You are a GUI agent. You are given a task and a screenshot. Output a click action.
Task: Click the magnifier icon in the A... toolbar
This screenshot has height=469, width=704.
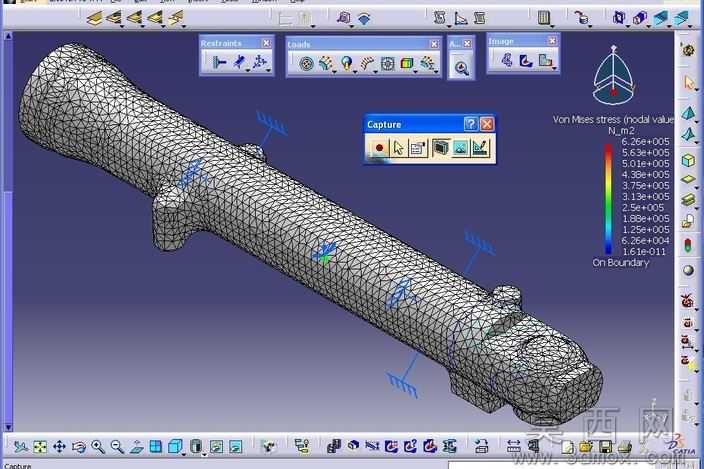[x=462, y=68]
